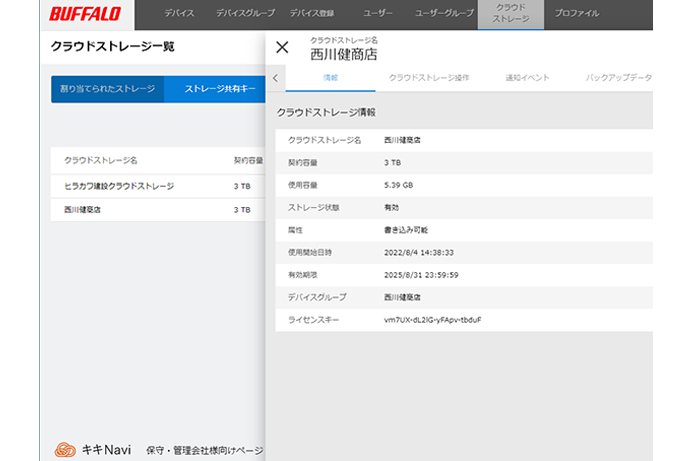Open the デバイスグループ menu
This screenshot has width=692, height=461.
(245, 13)
